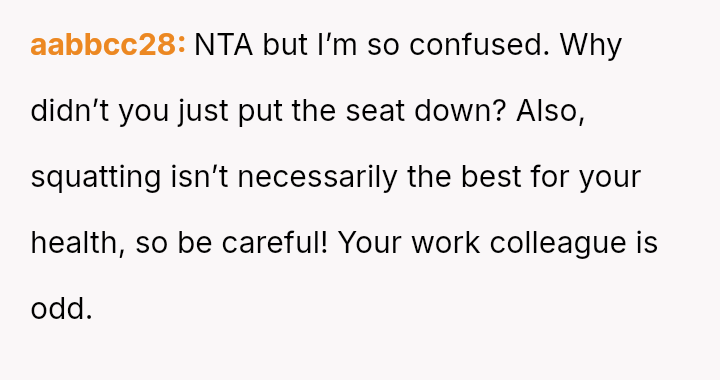This screenshot has width=720, height=380.
Task: Open the aabbcc28 username link
Action: [108, 45]
